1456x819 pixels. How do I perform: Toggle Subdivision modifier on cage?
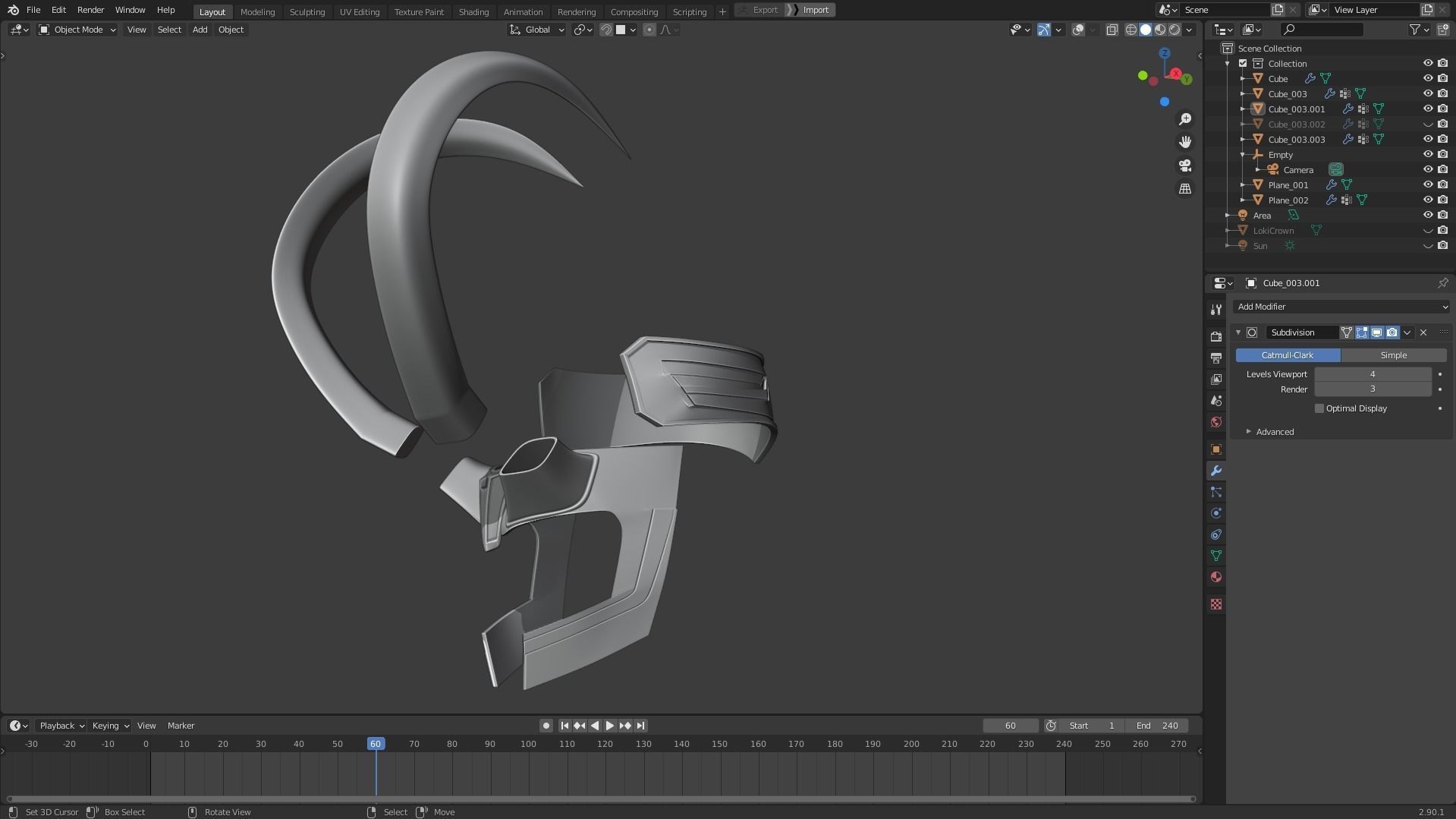click(x=1347, y=332)
